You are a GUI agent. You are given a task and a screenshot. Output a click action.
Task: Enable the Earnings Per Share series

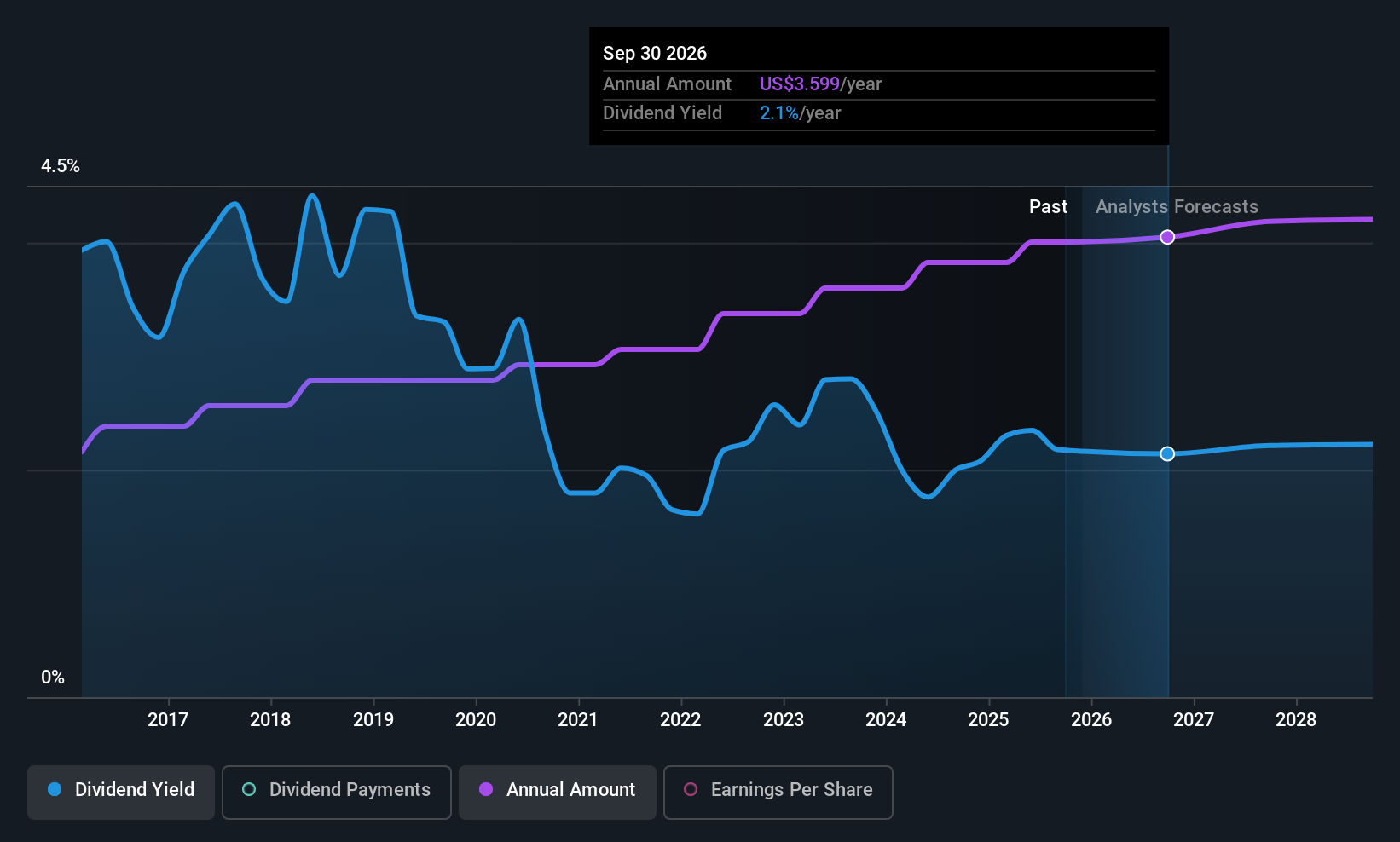pyautogui.click(x=778, y=792)
